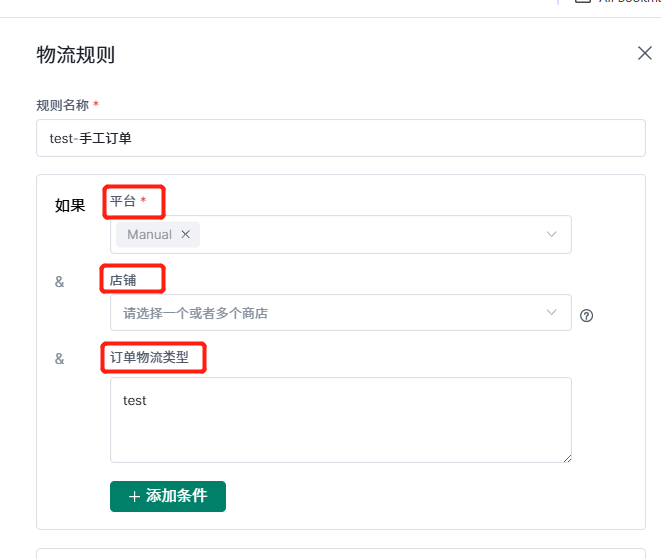The width and height of the screenshot is (661, 559).
Task: Open the 店铺 dropdown arrow
Action: (x=551, y=312)
